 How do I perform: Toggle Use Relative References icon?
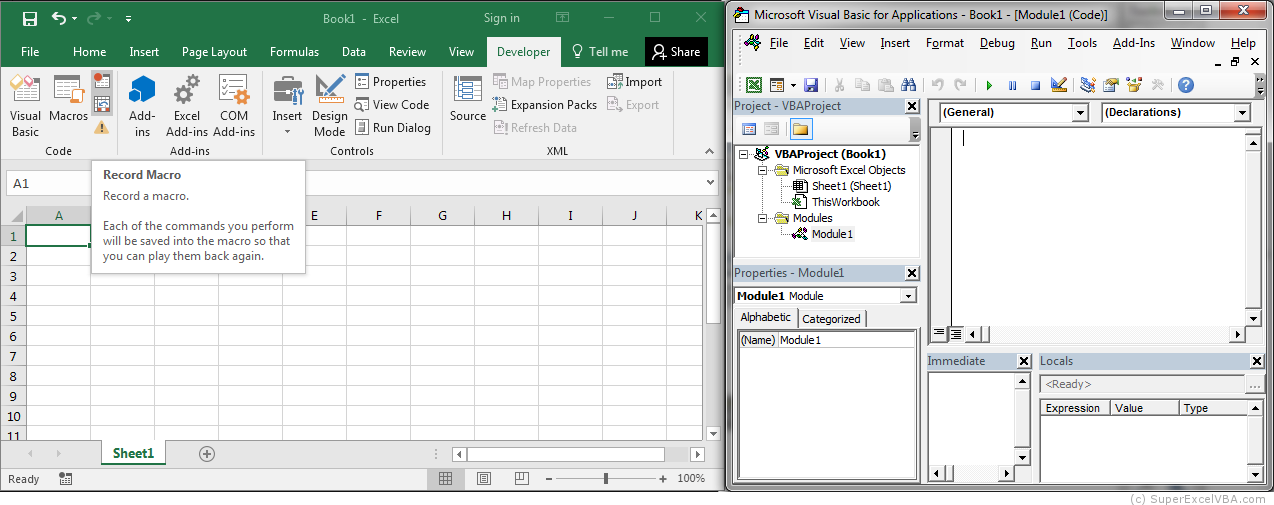102,104
